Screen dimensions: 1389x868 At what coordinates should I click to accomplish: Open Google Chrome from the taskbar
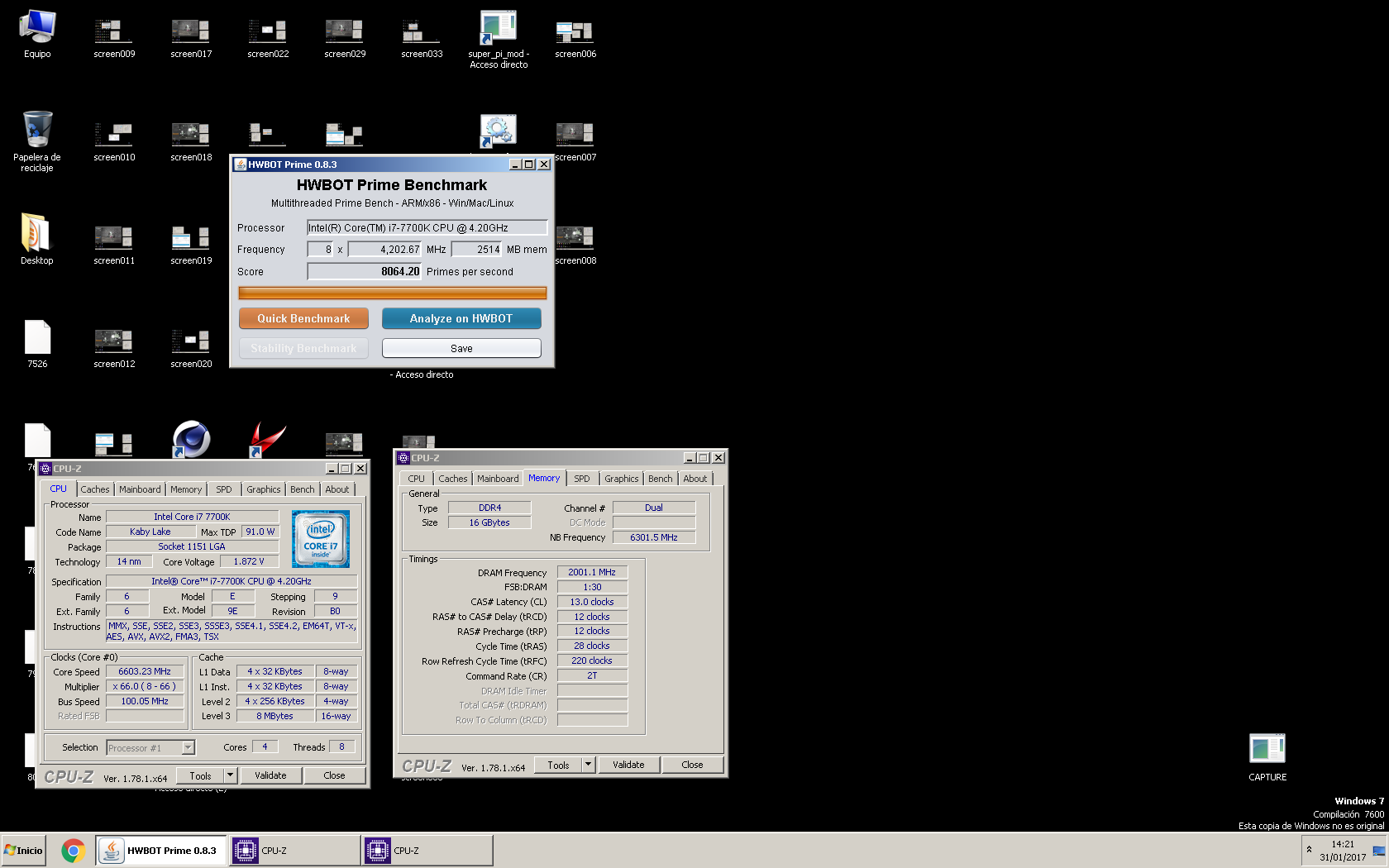[x=74, y=851]
